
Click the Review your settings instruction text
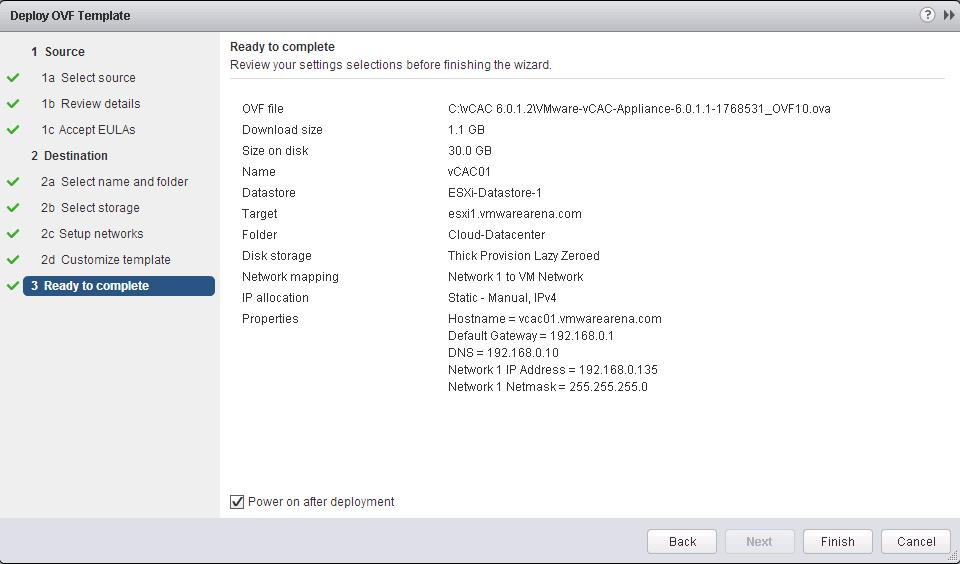[x=391, y=65]
